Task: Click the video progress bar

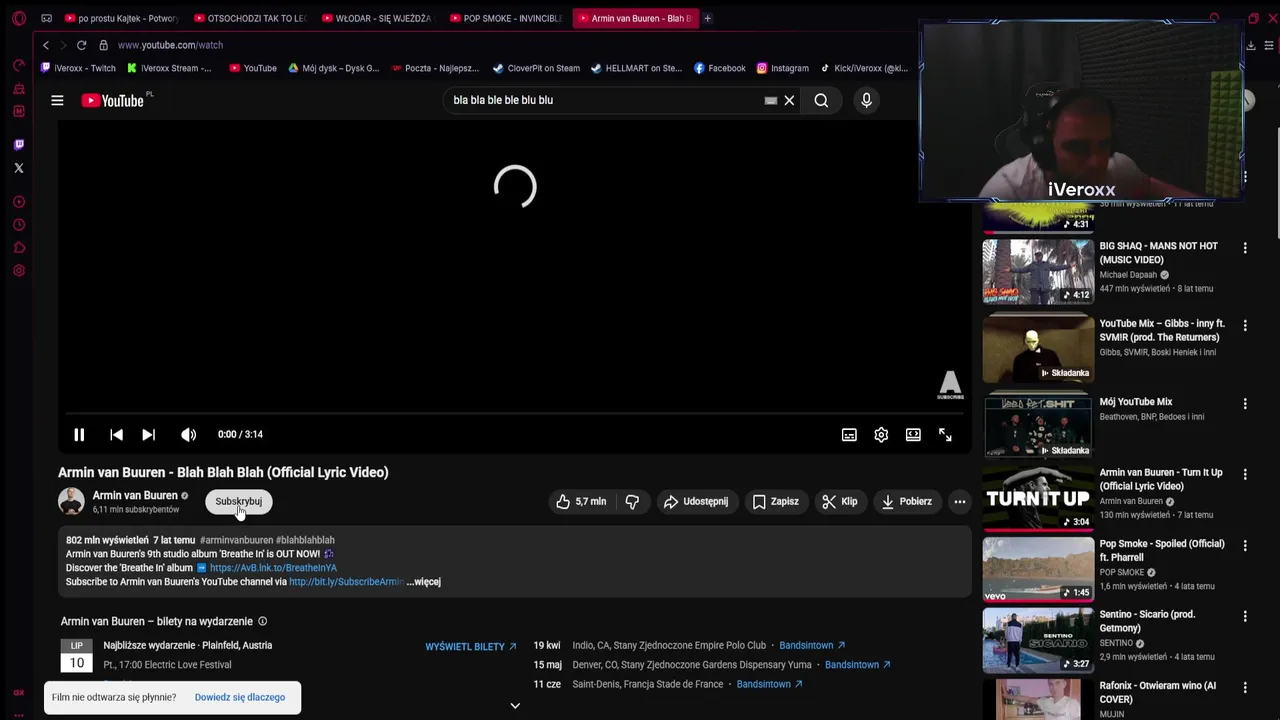Action: (x=514, y=412)
